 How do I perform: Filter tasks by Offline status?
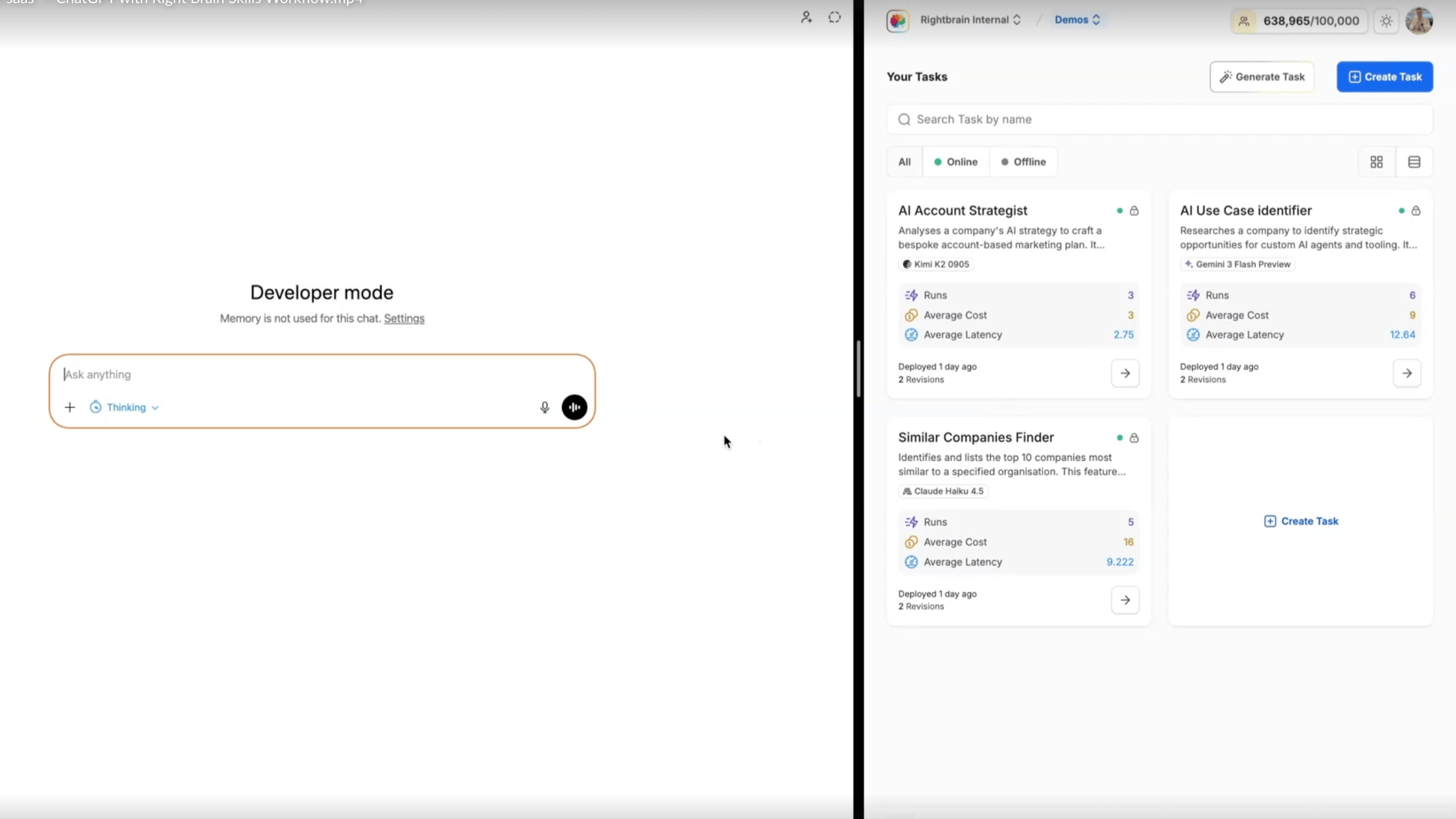point(1023,162)
